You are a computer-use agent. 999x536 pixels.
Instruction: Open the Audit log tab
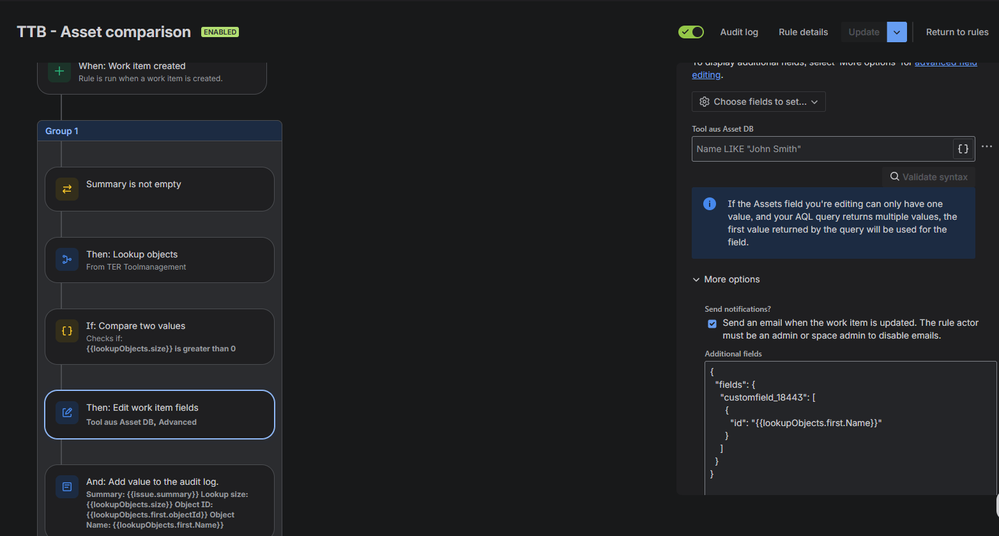pos(739,32)
